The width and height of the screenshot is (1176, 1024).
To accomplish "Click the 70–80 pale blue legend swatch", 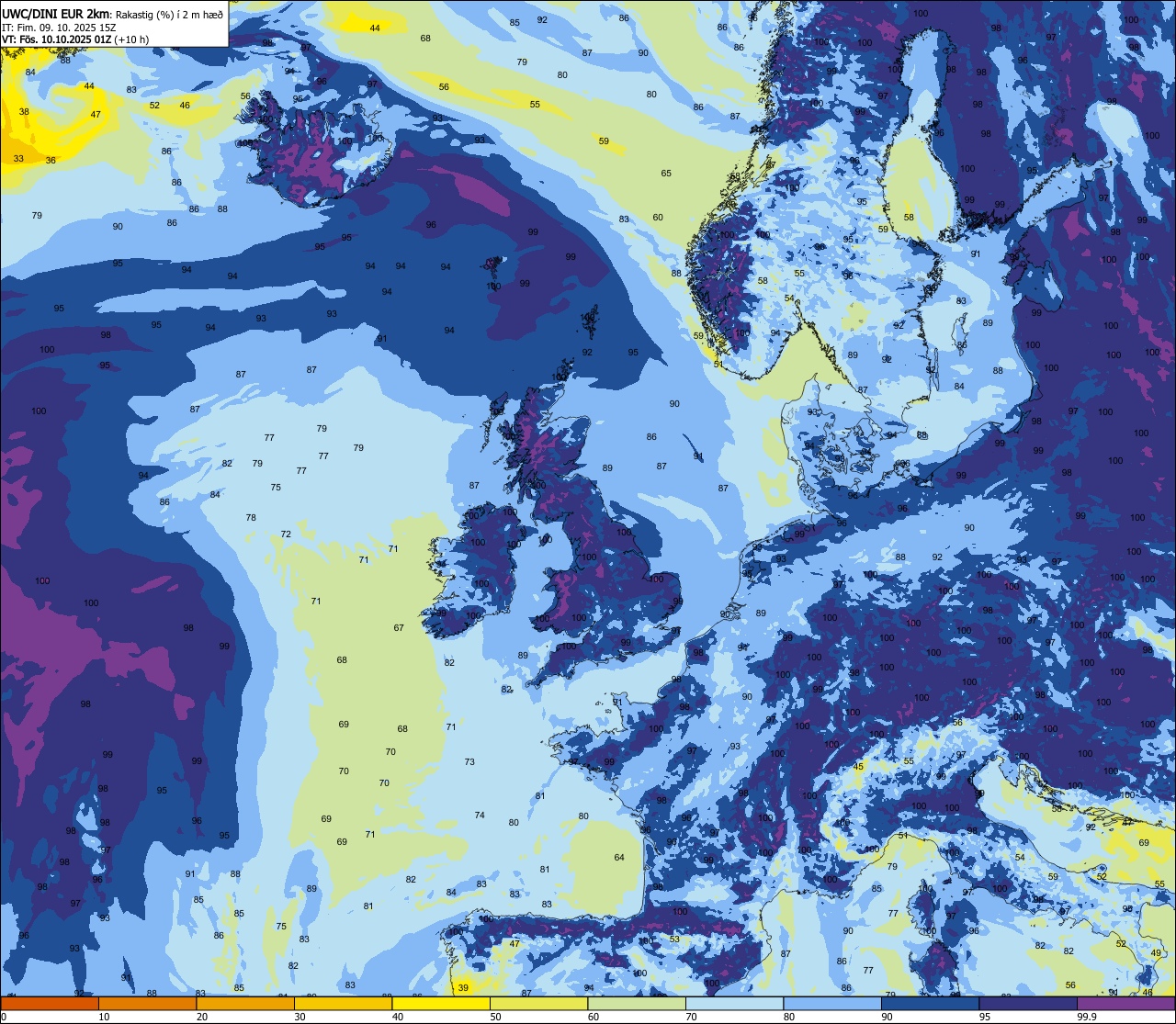I will (734, 1003).
